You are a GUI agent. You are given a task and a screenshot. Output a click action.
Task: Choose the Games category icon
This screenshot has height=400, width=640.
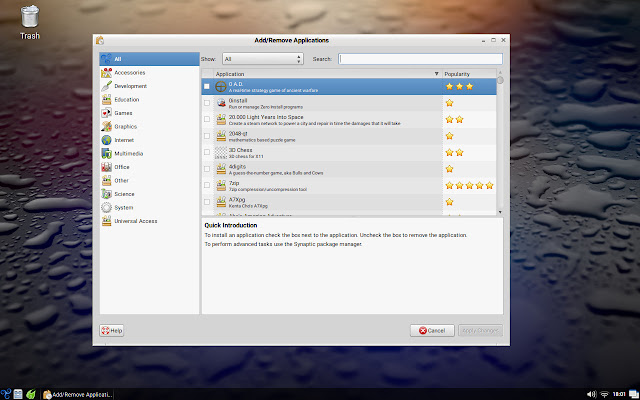pos(107,113)
